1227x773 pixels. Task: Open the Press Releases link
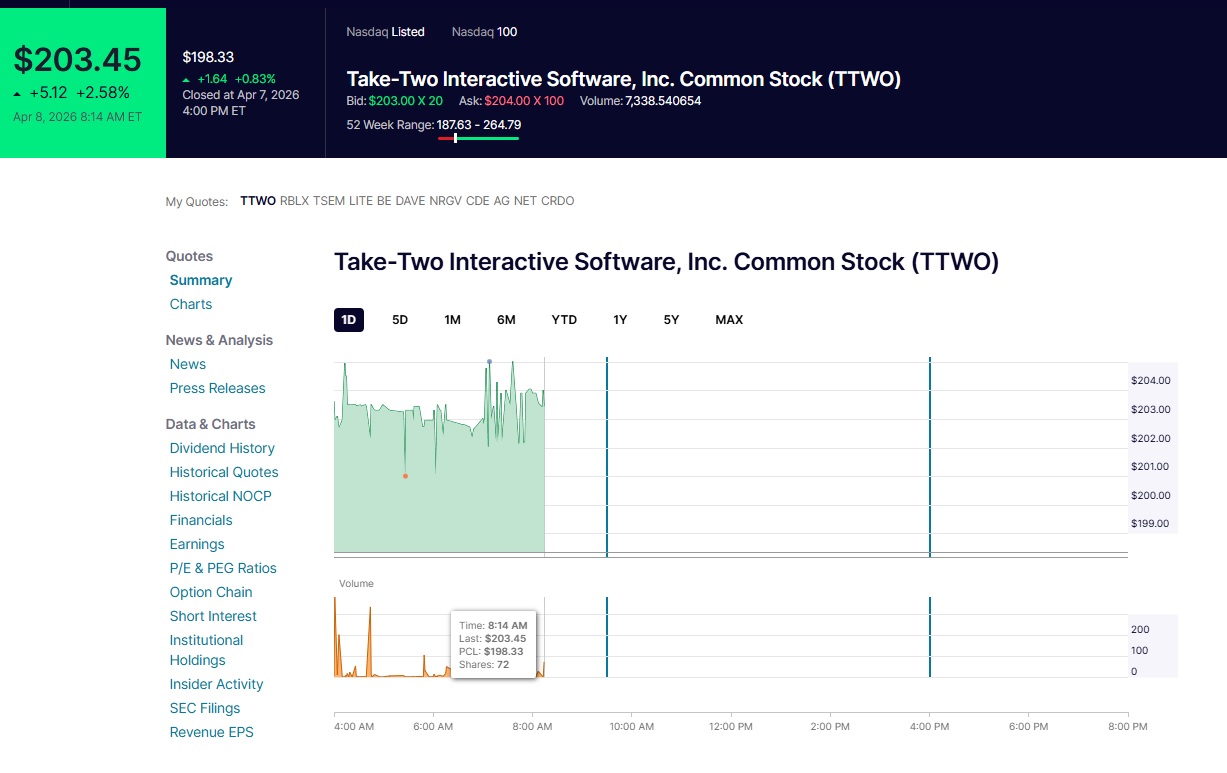click(217, 388)
